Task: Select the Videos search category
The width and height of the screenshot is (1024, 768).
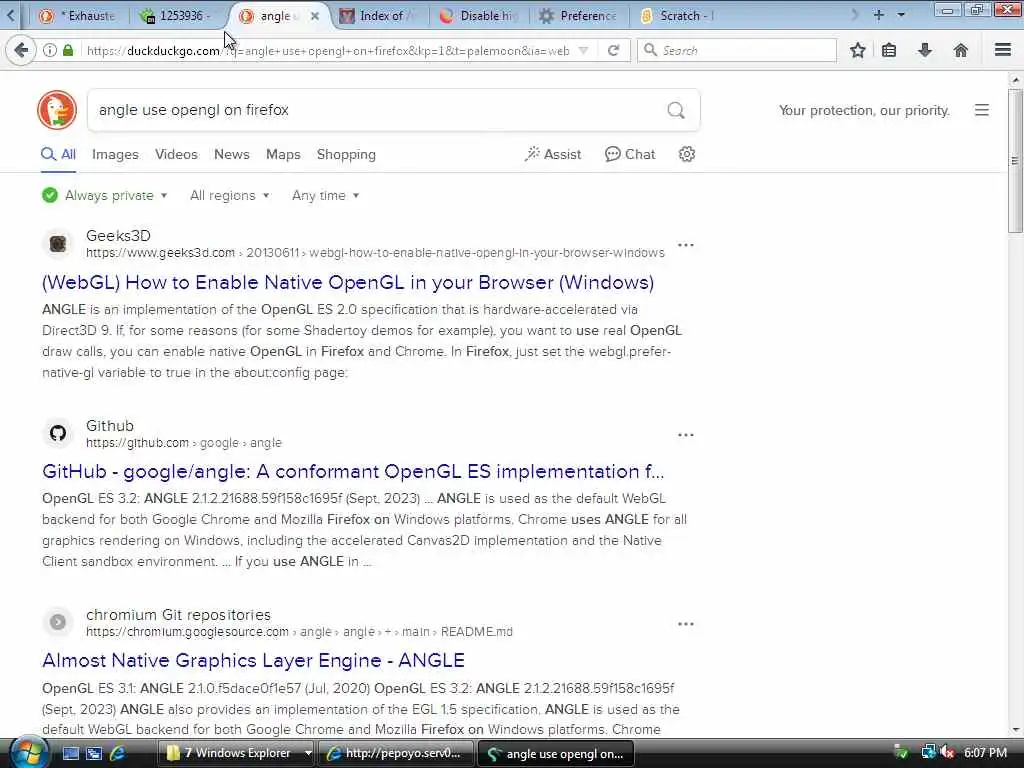Action: tap(176, 154)
